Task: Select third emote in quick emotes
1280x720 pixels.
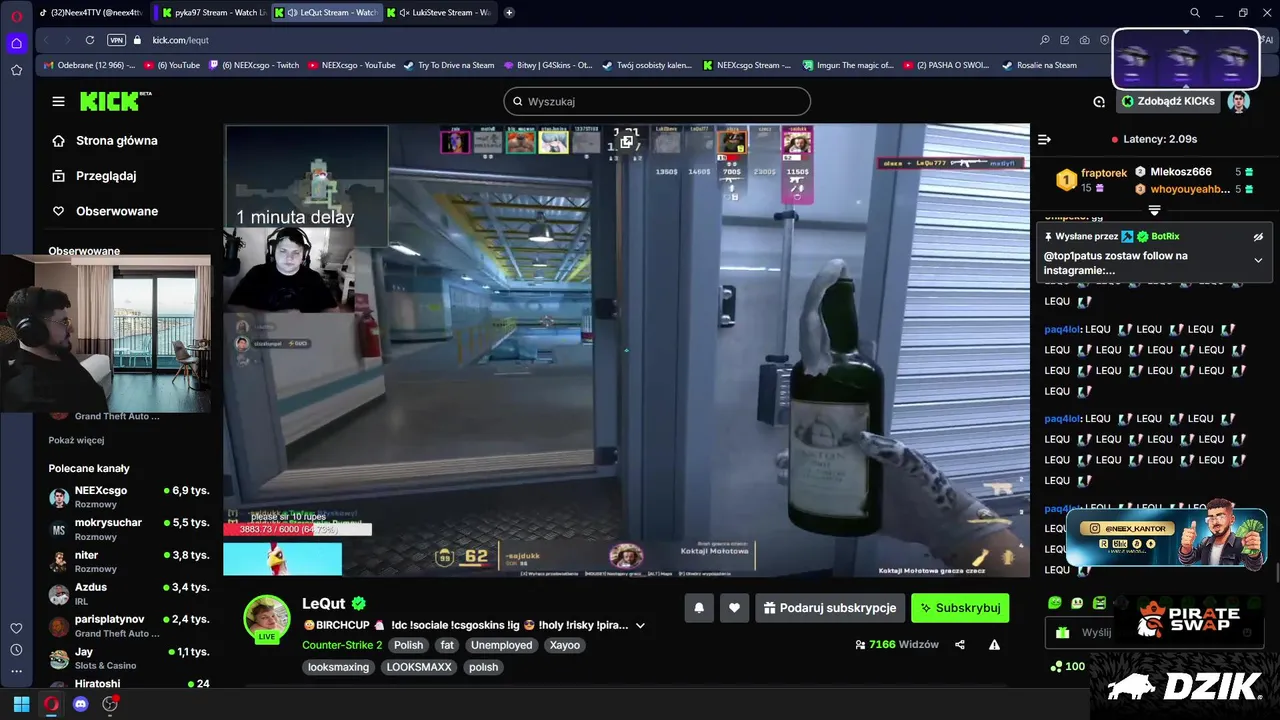Action: [1100, 603]
